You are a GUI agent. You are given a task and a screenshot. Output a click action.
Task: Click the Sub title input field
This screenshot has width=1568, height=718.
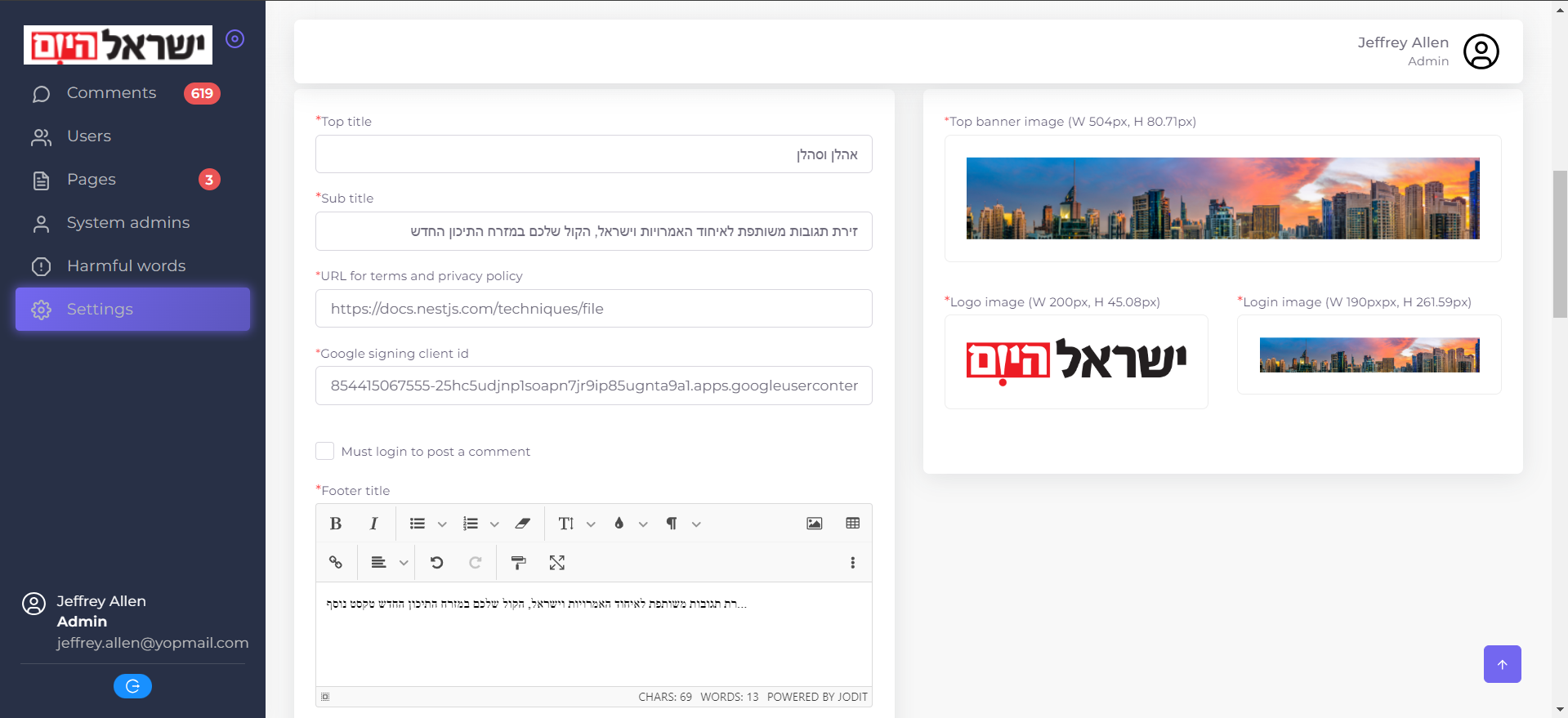(594, 231)
